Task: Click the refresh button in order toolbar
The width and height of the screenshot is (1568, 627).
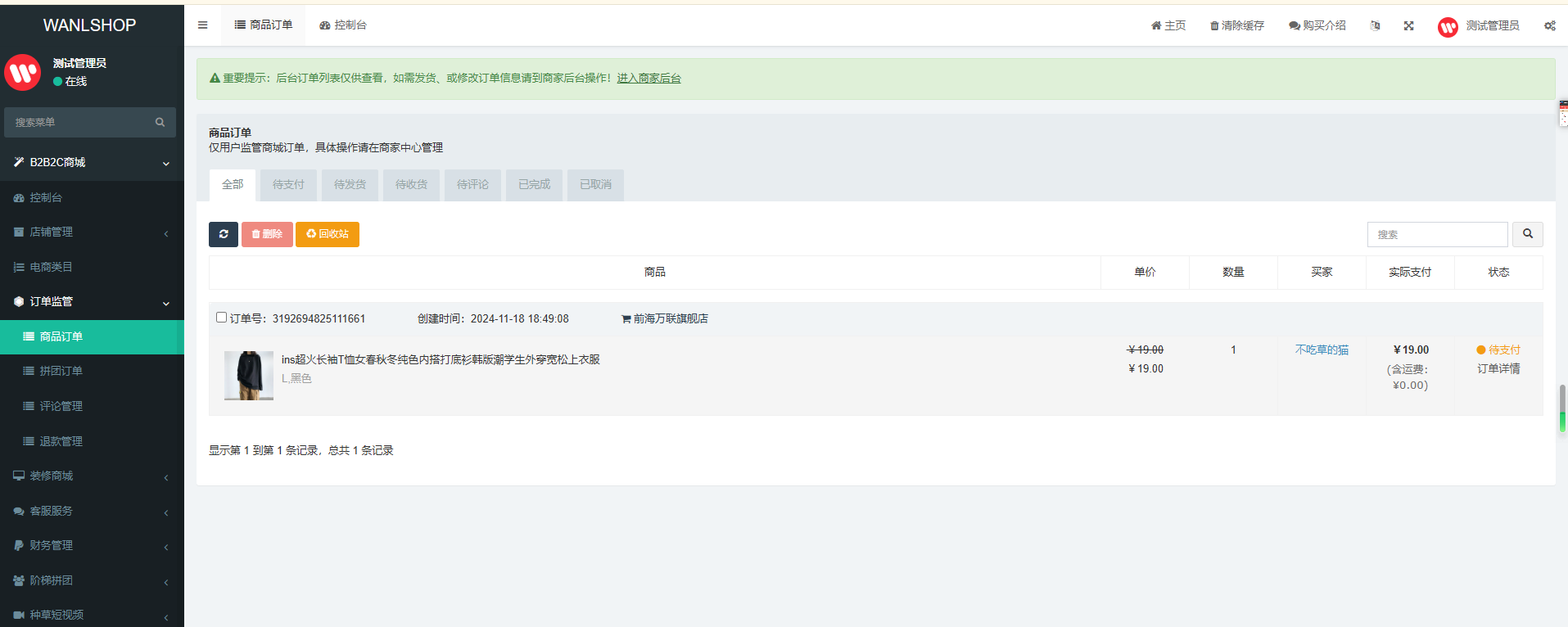Action: [x=224, y=234]
